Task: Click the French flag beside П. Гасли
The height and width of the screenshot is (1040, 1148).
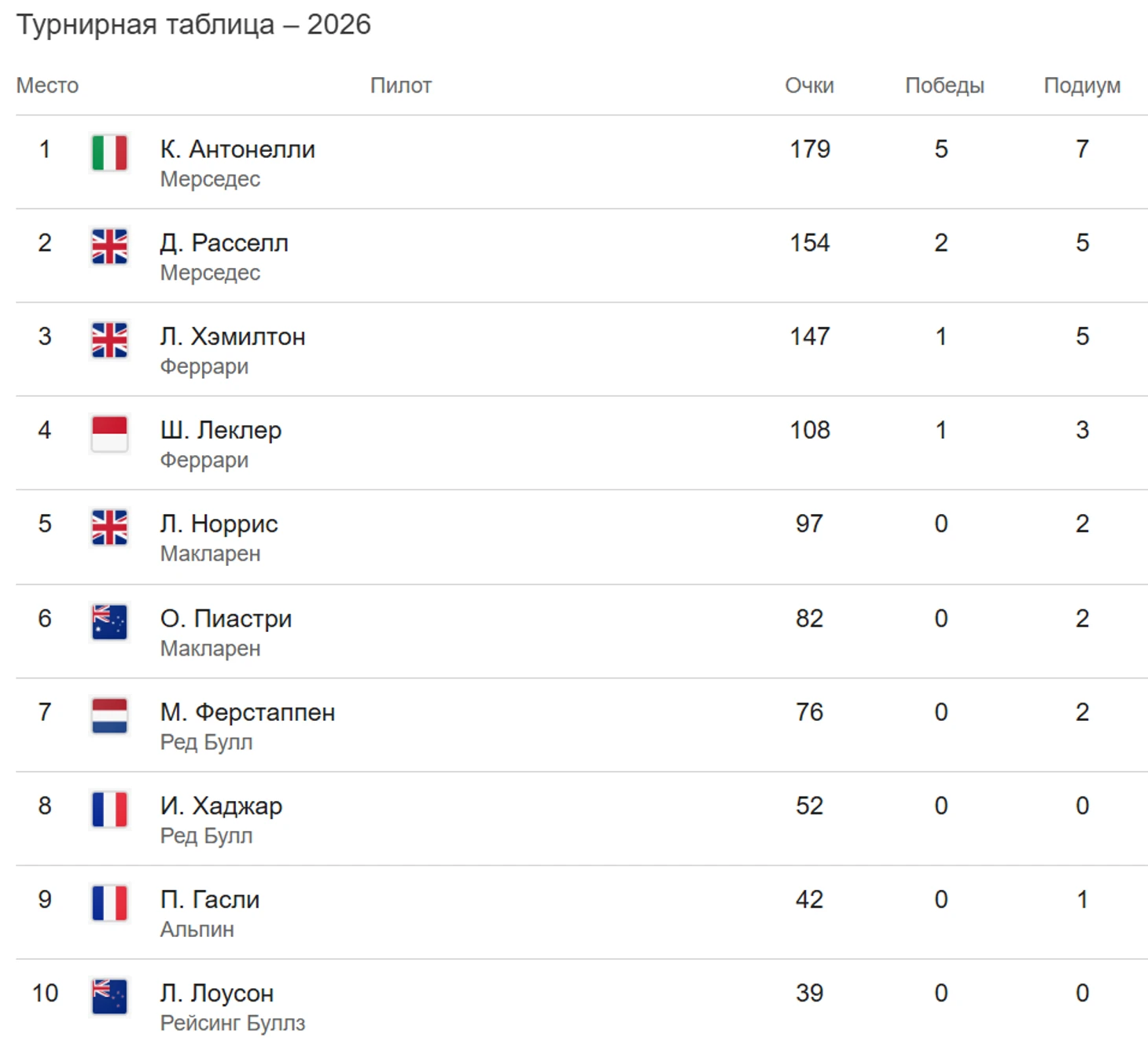Action: point(109,902)
